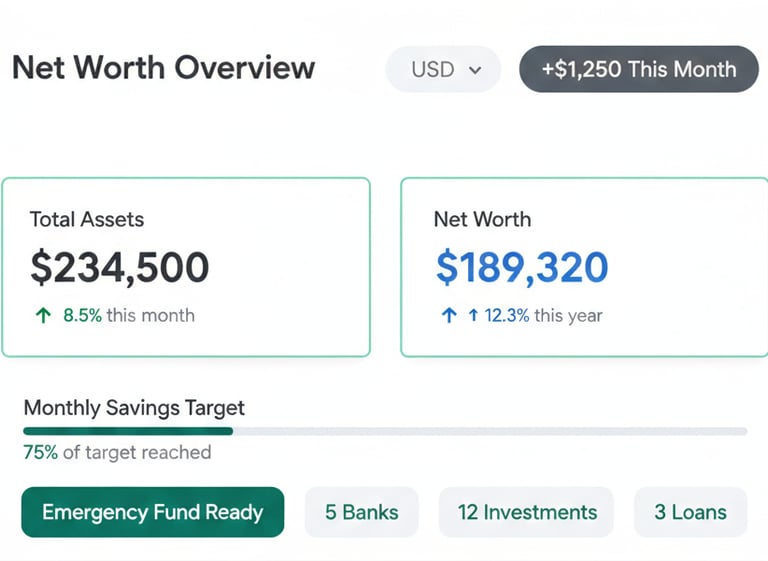Screen dimensions: 768x561
Task: Open the 3 Loans chip
Action: click(690, 513)
